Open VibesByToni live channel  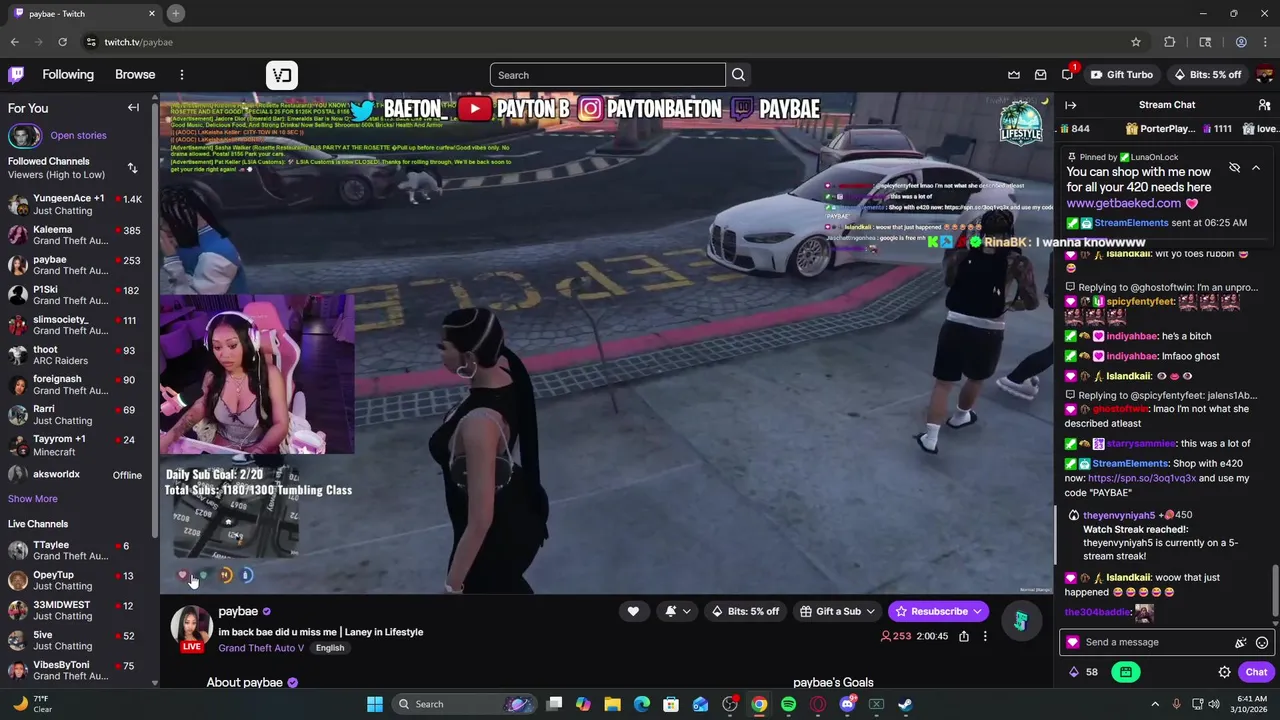tap(76, 670)
